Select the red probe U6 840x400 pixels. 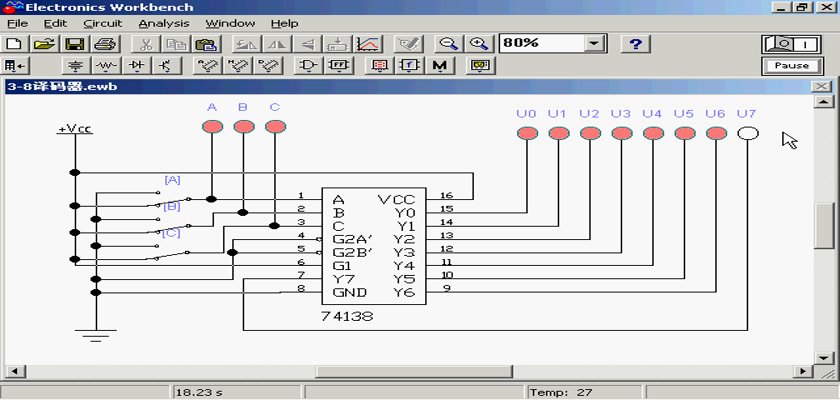click(x=716, y=133)
